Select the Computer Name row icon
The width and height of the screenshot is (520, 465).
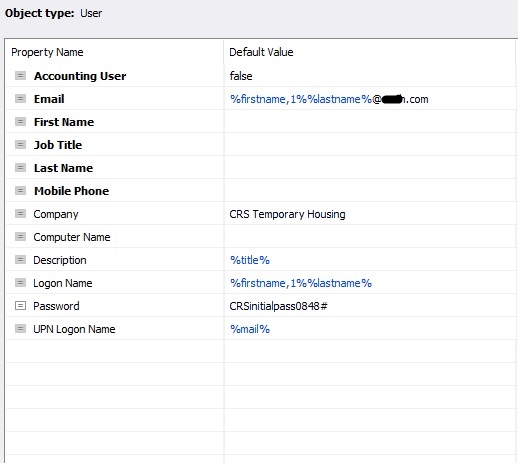20,237
